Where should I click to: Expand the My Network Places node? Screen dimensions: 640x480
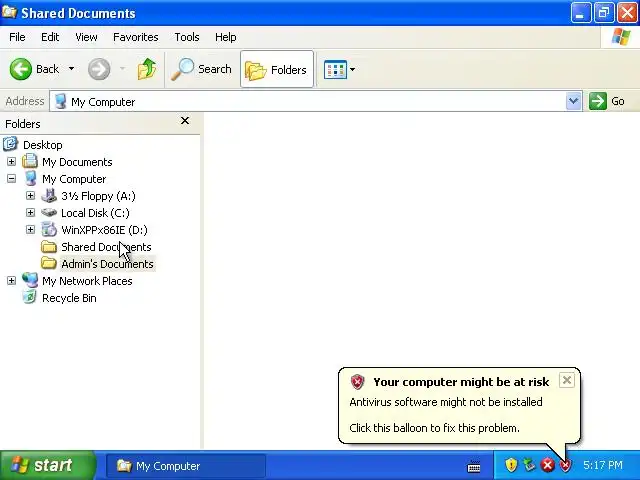click(x=11, y=281)
